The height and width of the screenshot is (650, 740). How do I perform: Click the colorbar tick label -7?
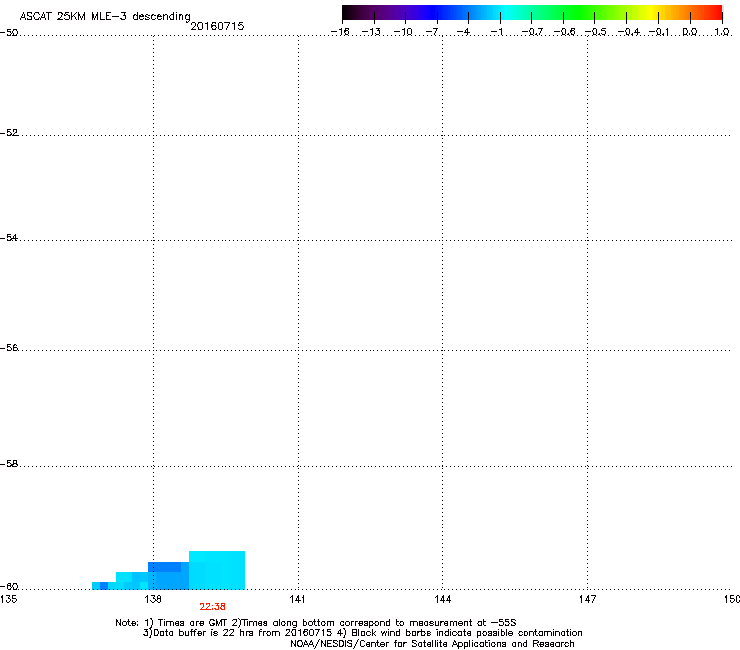click(x=433, y=32)
